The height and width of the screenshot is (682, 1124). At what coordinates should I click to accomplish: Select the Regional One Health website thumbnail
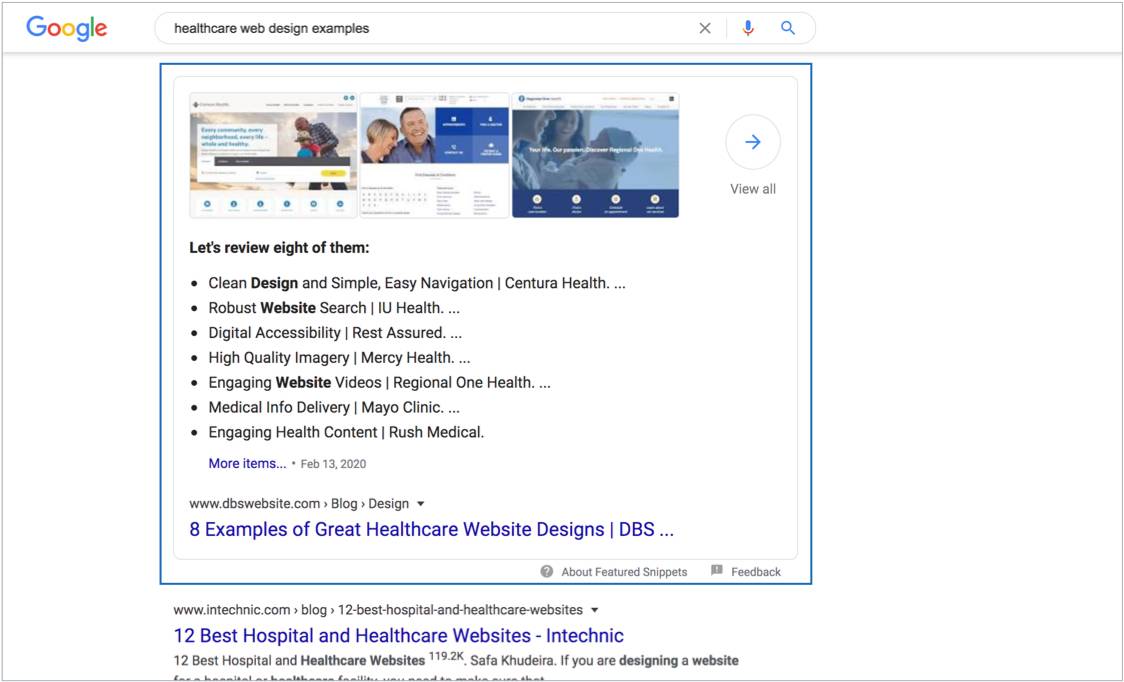point(595,154)
